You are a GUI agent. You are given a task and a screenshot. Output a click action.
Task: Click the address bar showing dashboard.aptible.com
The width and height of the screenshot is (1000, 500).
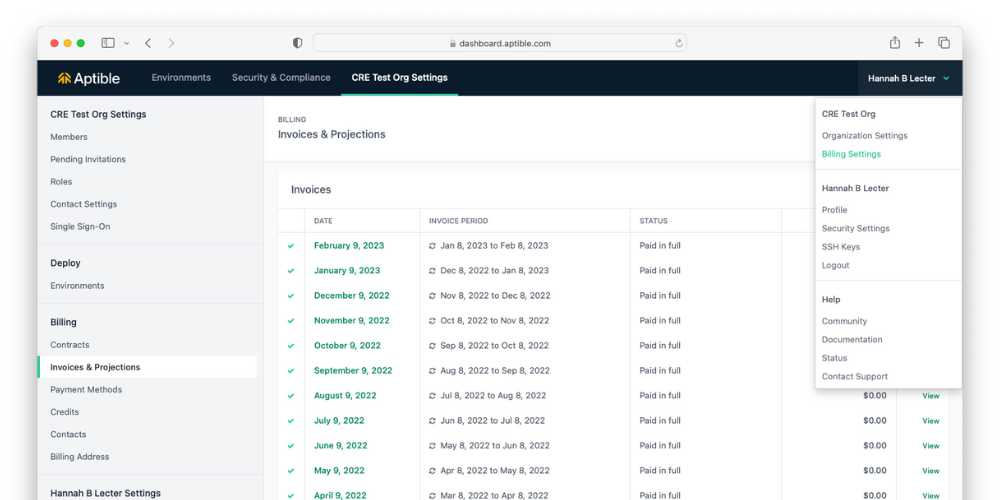pyautogui.click(x=499, y=43)
